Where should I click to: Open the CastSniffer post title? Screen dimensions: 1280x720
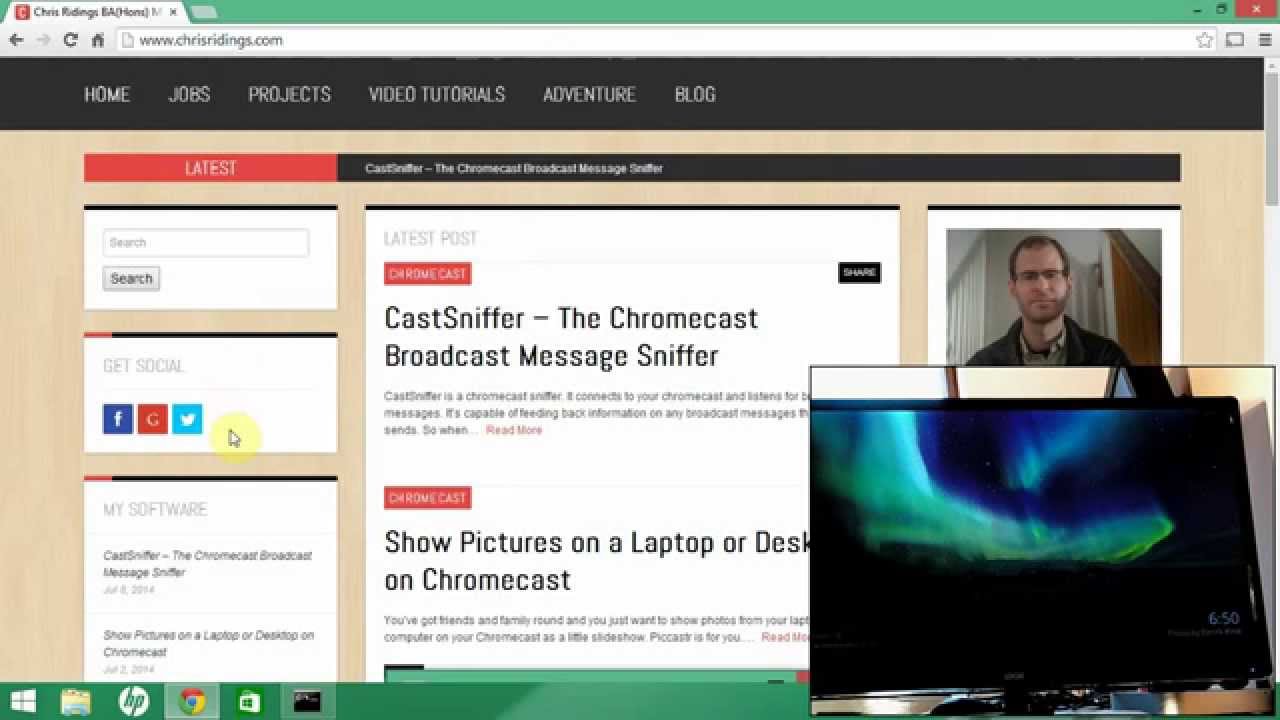pyautogui.click(x=571, y=336)
